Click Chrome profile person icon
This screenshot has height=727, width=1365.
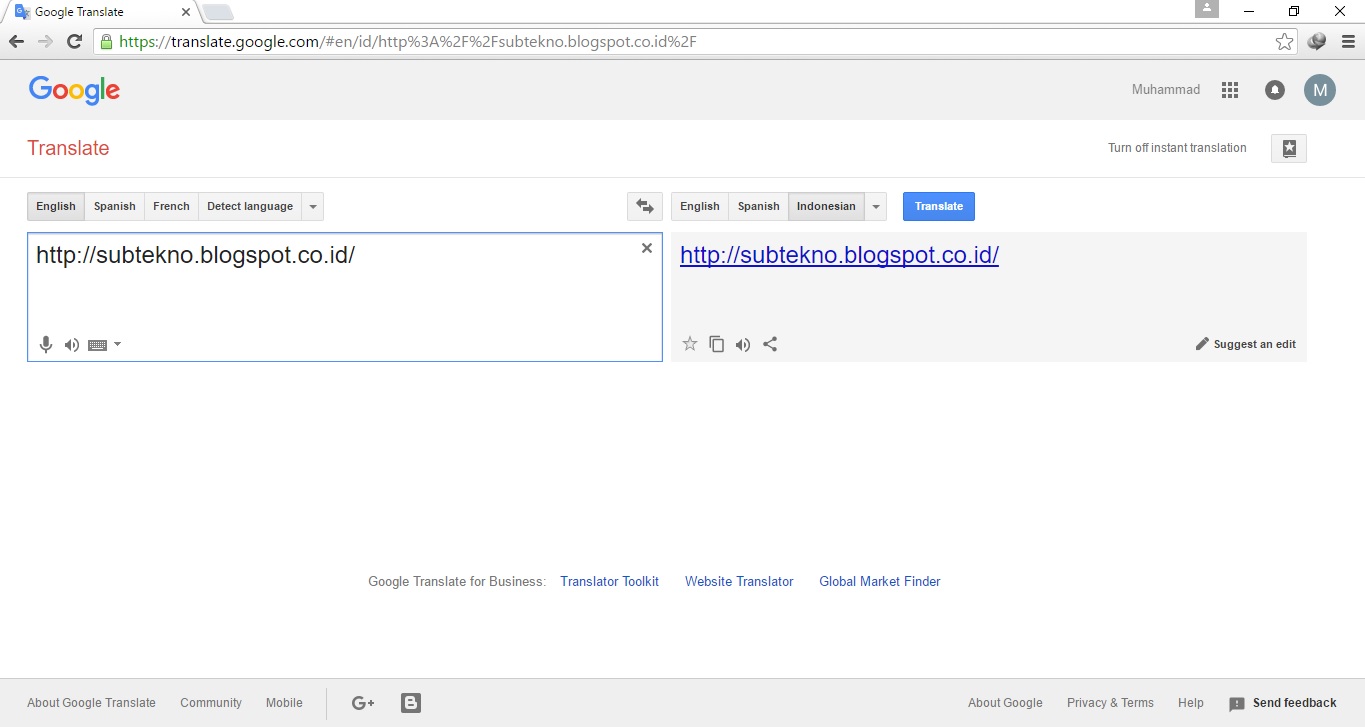coord(1207,8)
